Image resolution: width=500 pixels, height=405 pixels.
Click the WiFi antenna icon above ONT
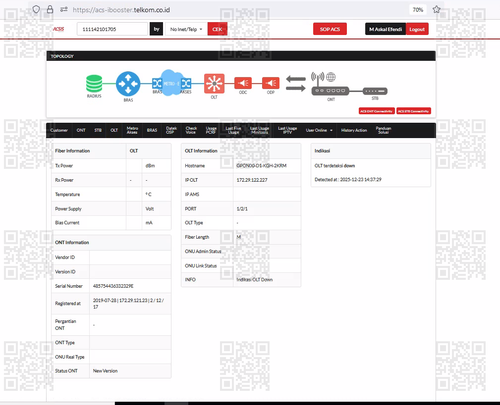point(318,78)
